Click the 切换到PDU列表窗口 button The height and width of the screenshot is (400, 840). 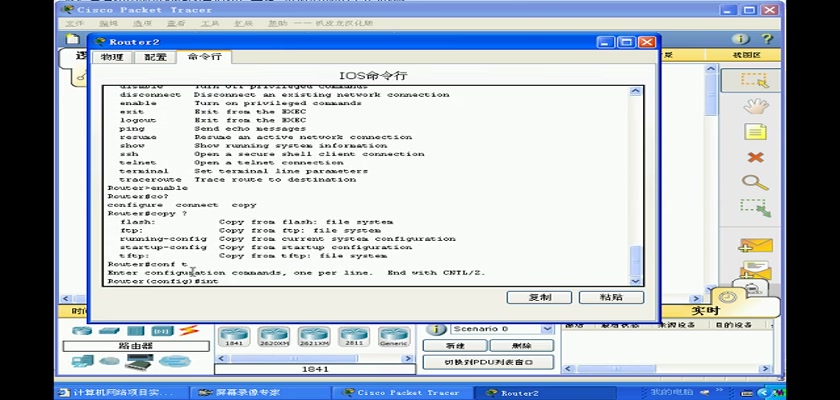488,362
